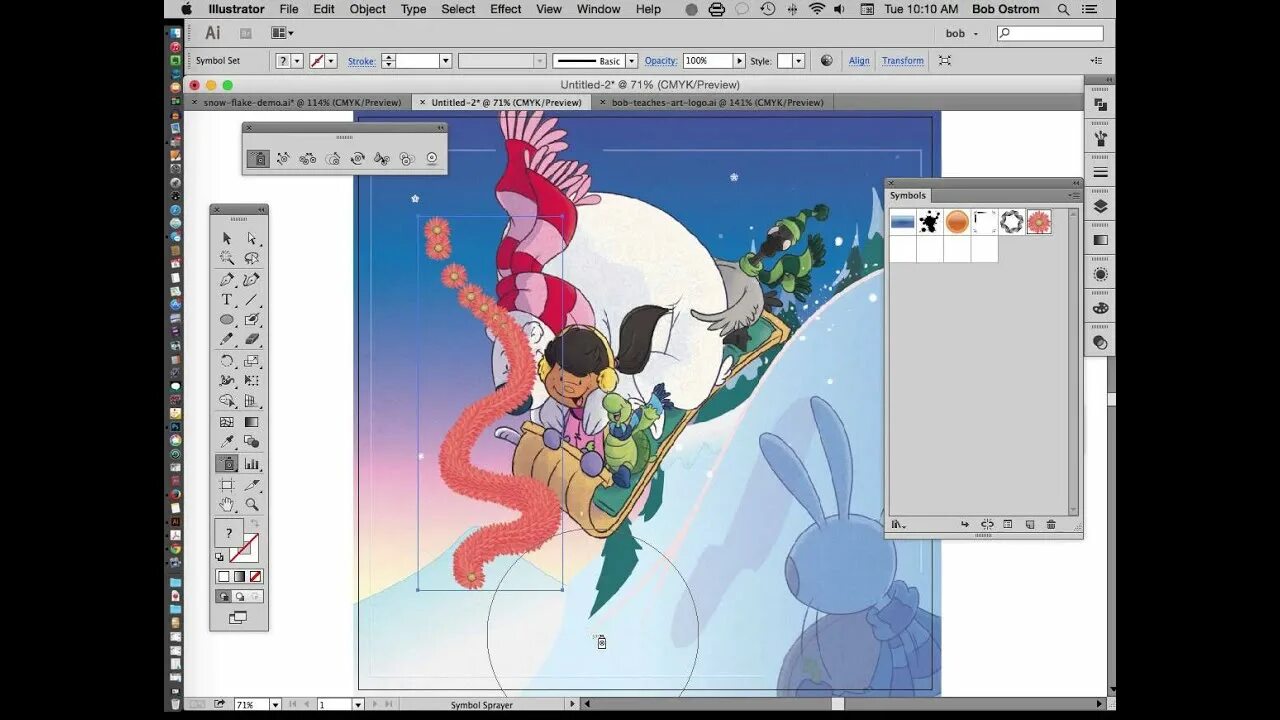Open the File menu
Image resolution: width=1280 pixels, height=720 pixels.
[289, 9]
